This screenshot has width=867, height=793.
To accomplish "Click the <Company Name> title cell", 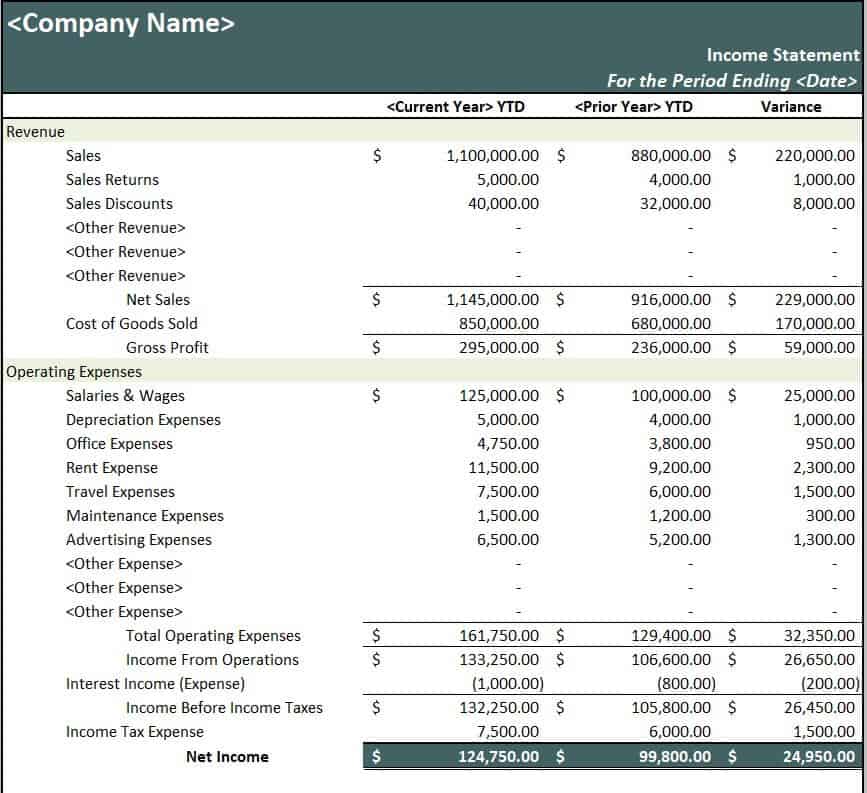I will (122, 24).
